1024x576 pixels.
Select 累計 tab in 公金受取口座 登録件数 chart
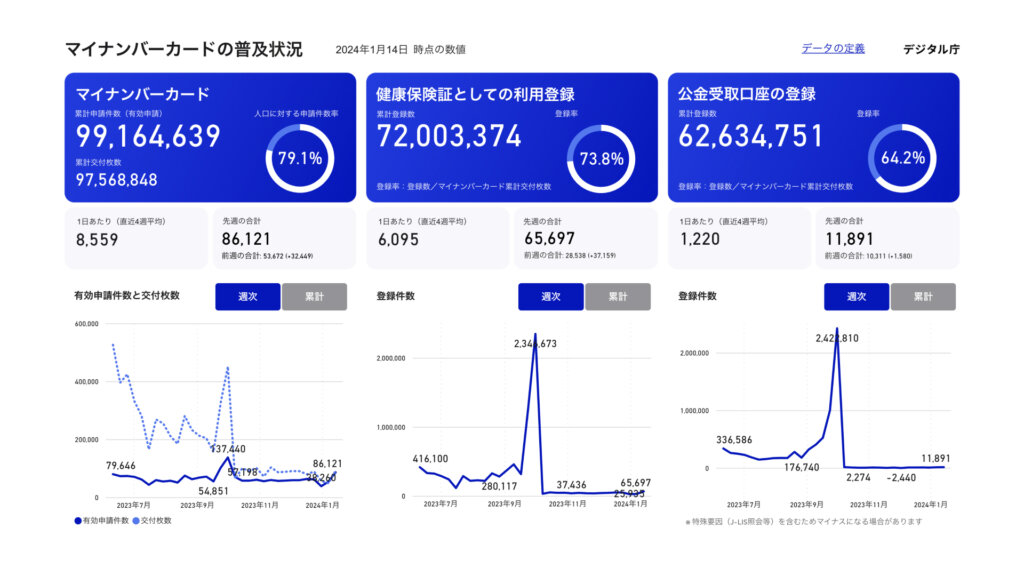(x=923, y=296)
